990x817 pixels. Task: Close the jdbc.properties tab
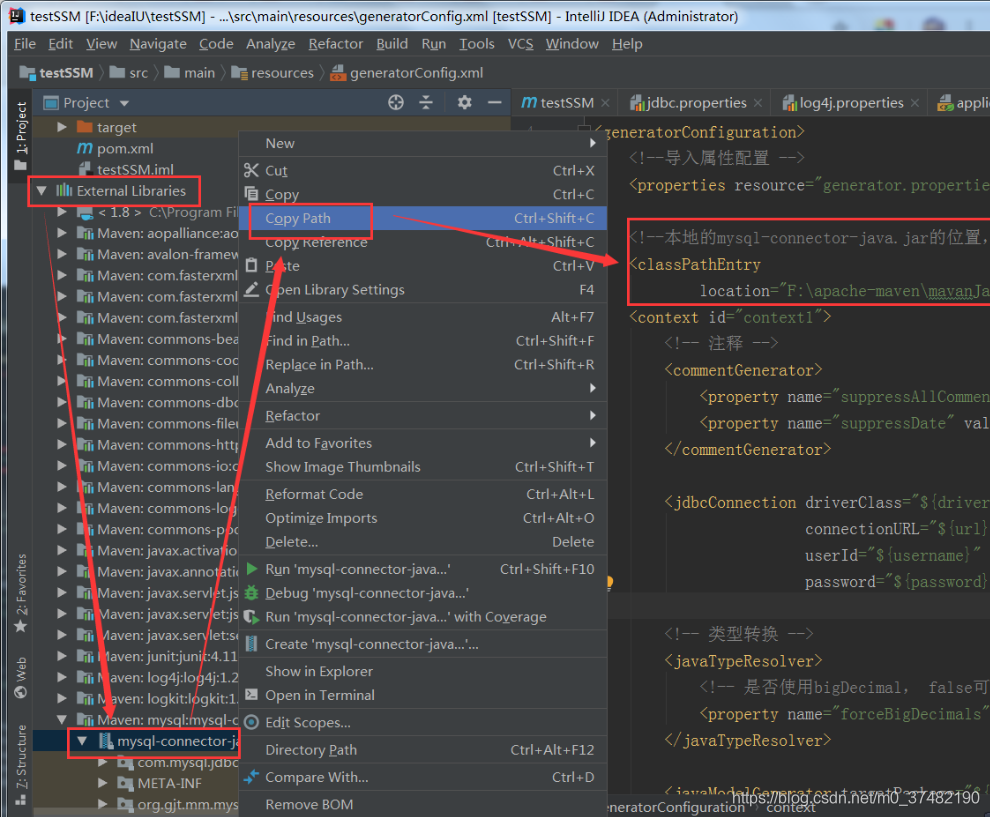pyautogui.click(x=758, y=102)
